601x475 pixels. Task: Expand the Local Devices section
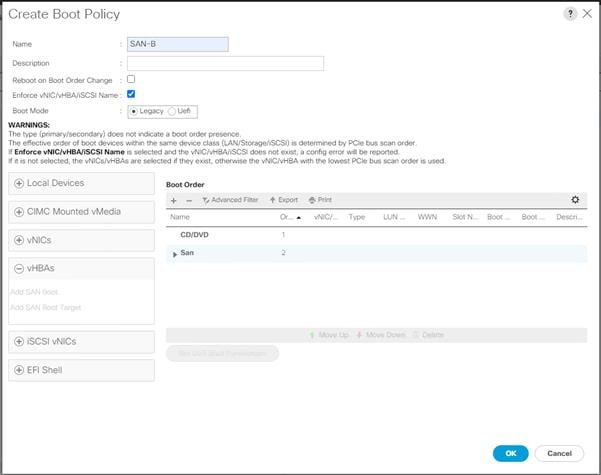point(81,183)
